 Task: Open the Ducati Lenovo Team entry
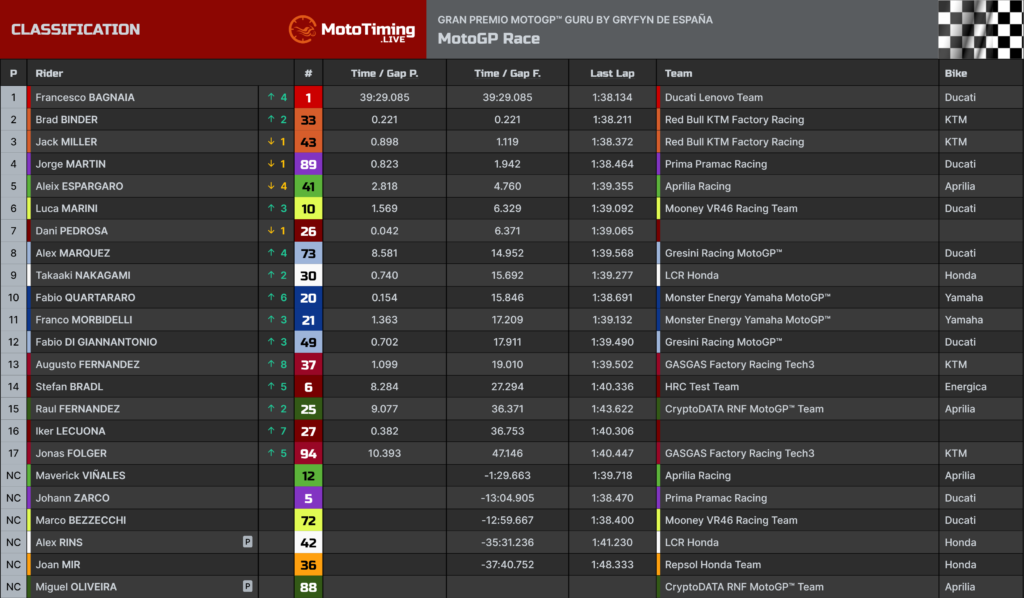coord(713,98)
